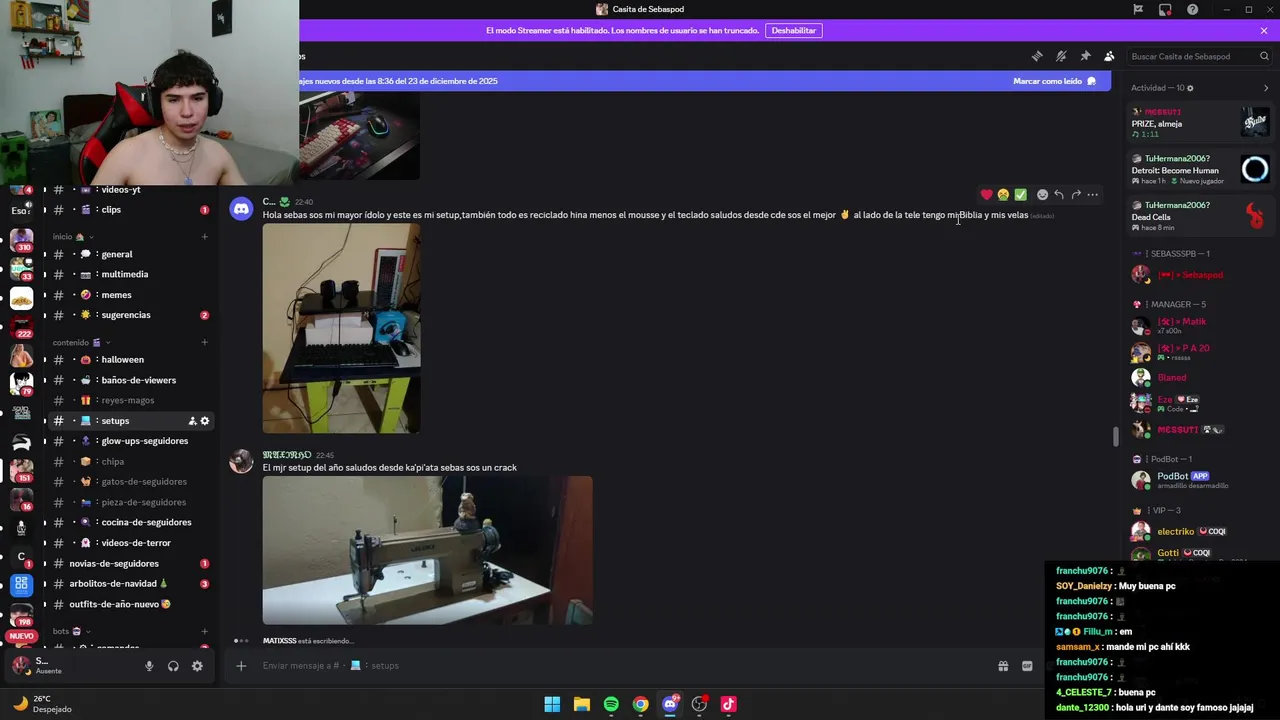This screenshot has height=720, width=1280.
Task: Add heart reaction to message
Action: point(986,195)
